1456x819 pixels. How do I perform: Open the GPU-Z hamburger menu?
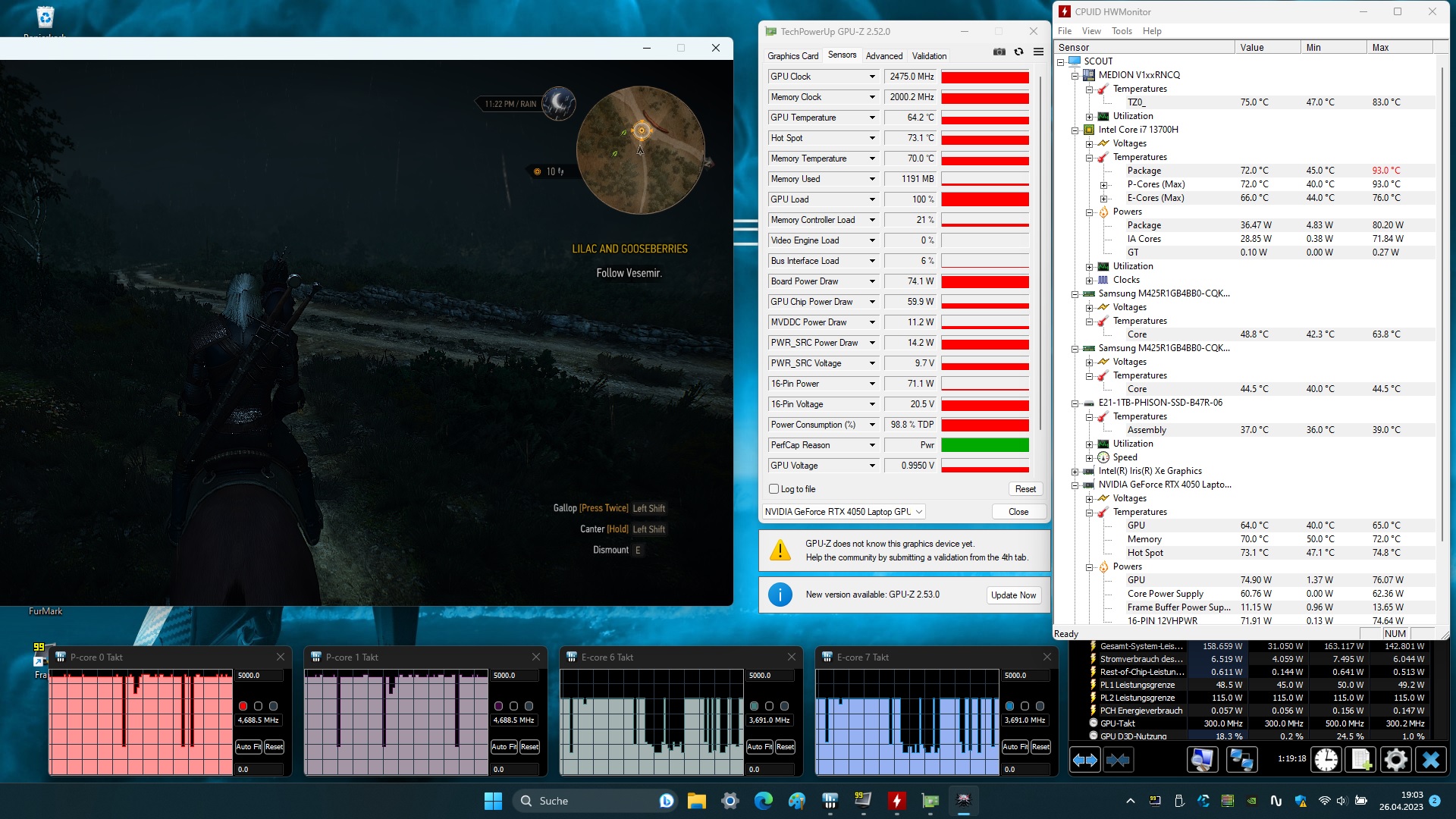tap(1038, 52)
